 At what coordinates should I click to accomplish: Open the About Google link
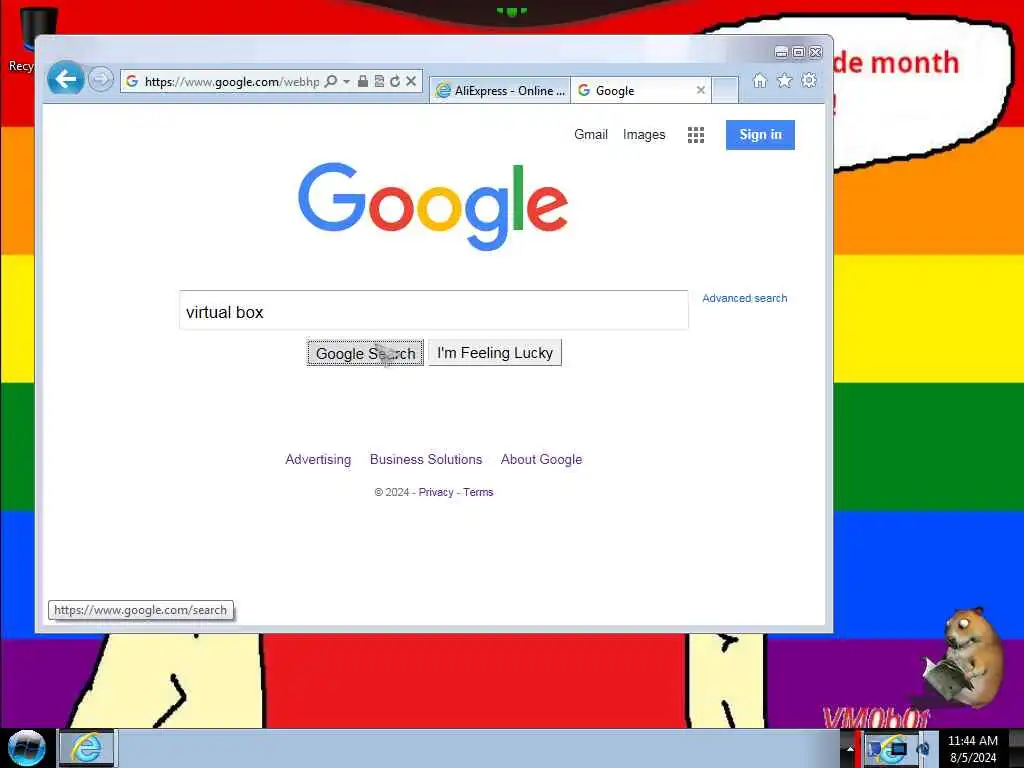[x=541, y=459]
